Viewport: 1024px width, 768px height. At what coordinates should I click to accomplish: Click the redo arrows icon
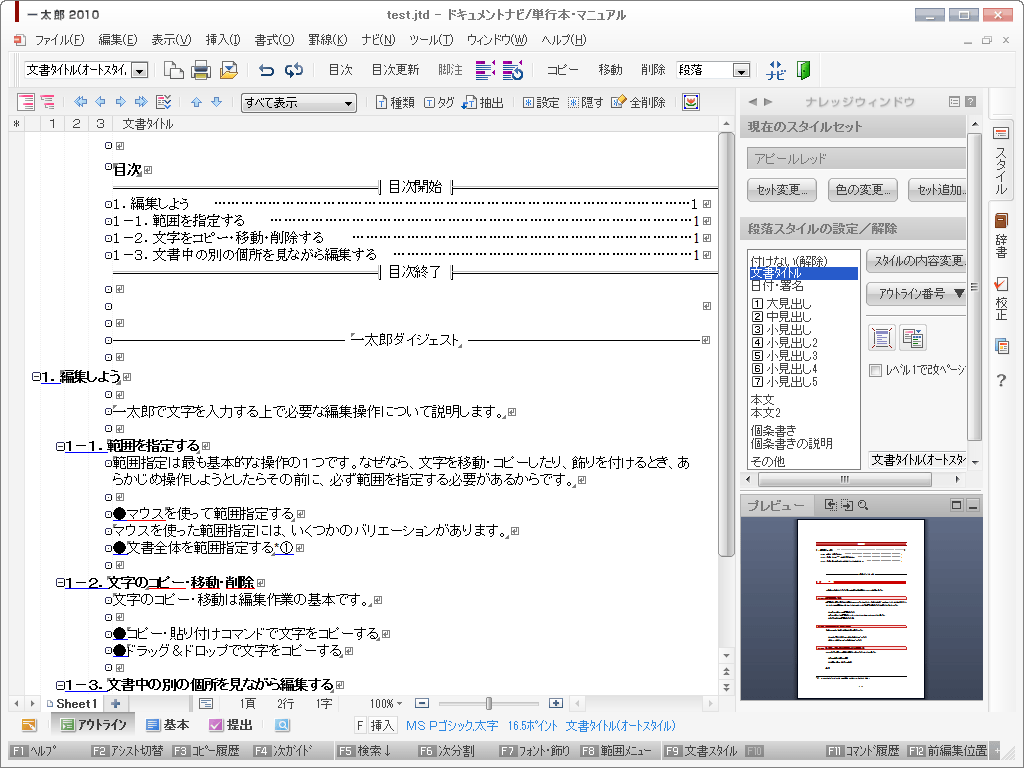(x=294, y=70)
